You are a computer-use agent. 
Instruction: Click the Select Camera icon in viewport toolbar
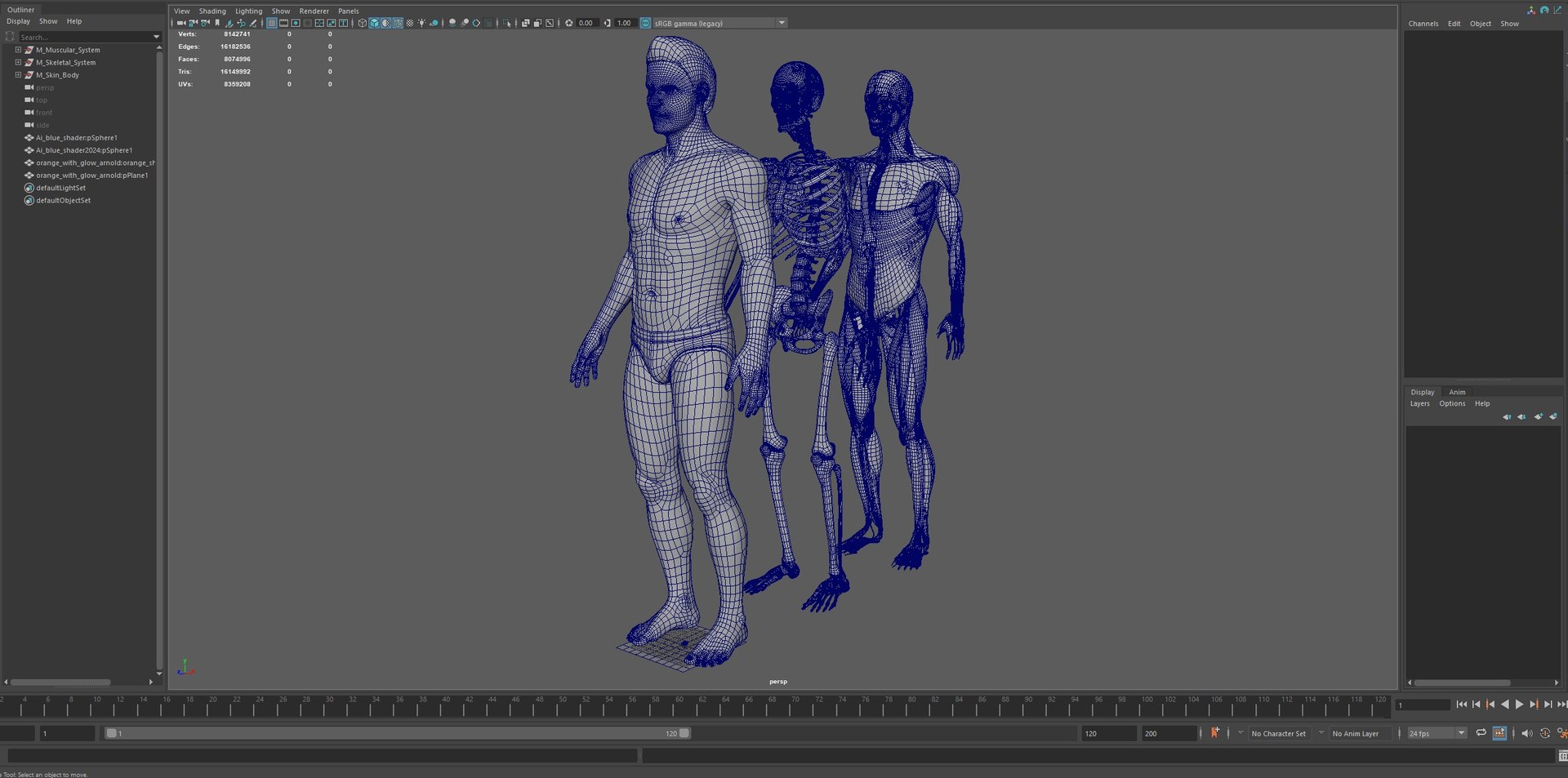(x=181, y=23)
